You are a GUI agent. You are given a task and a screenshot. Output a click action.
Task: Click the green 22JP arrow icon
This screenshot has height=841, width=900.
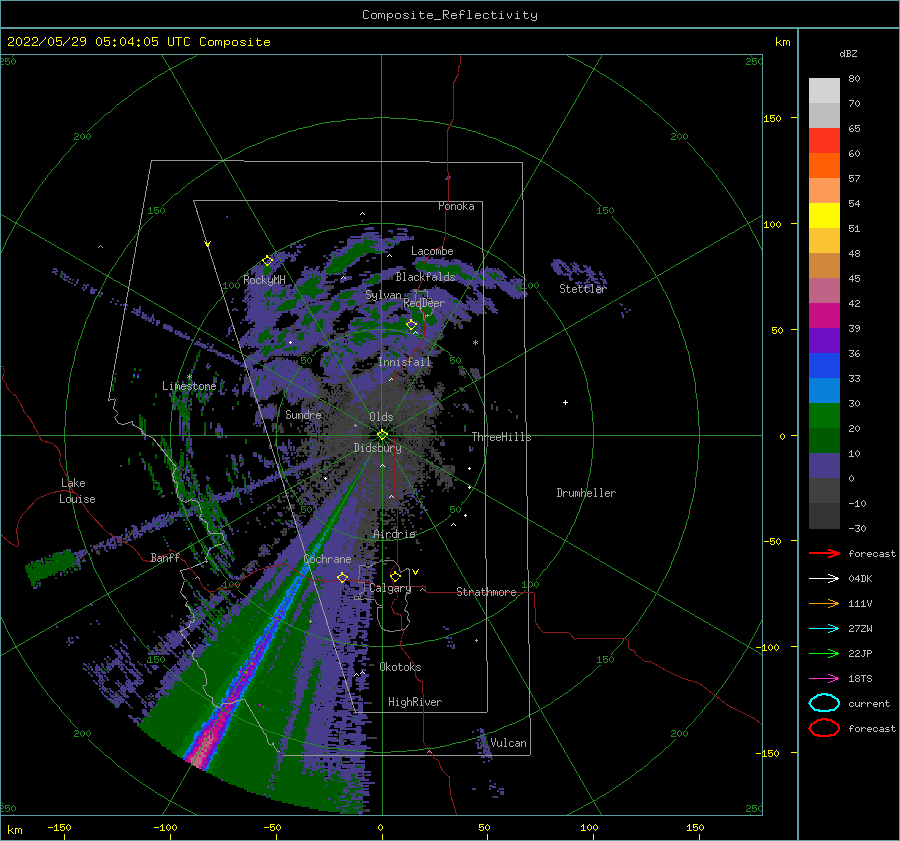click(824, 653)
